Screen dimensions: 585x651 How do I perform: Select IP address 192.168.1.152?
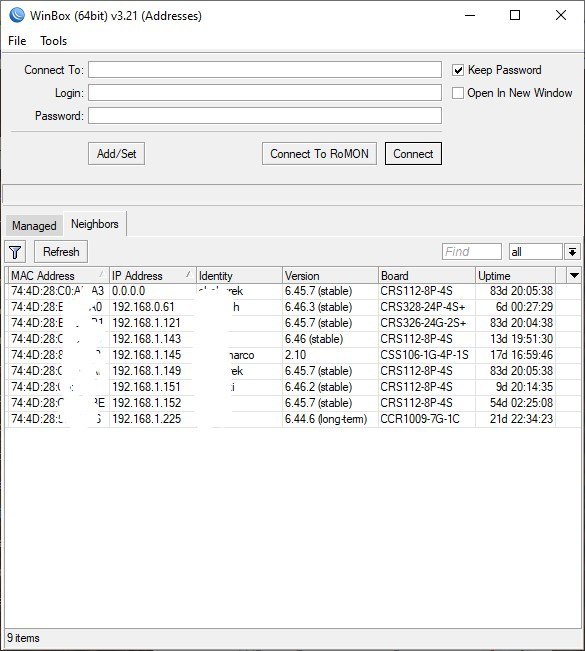tap(146, 403)
